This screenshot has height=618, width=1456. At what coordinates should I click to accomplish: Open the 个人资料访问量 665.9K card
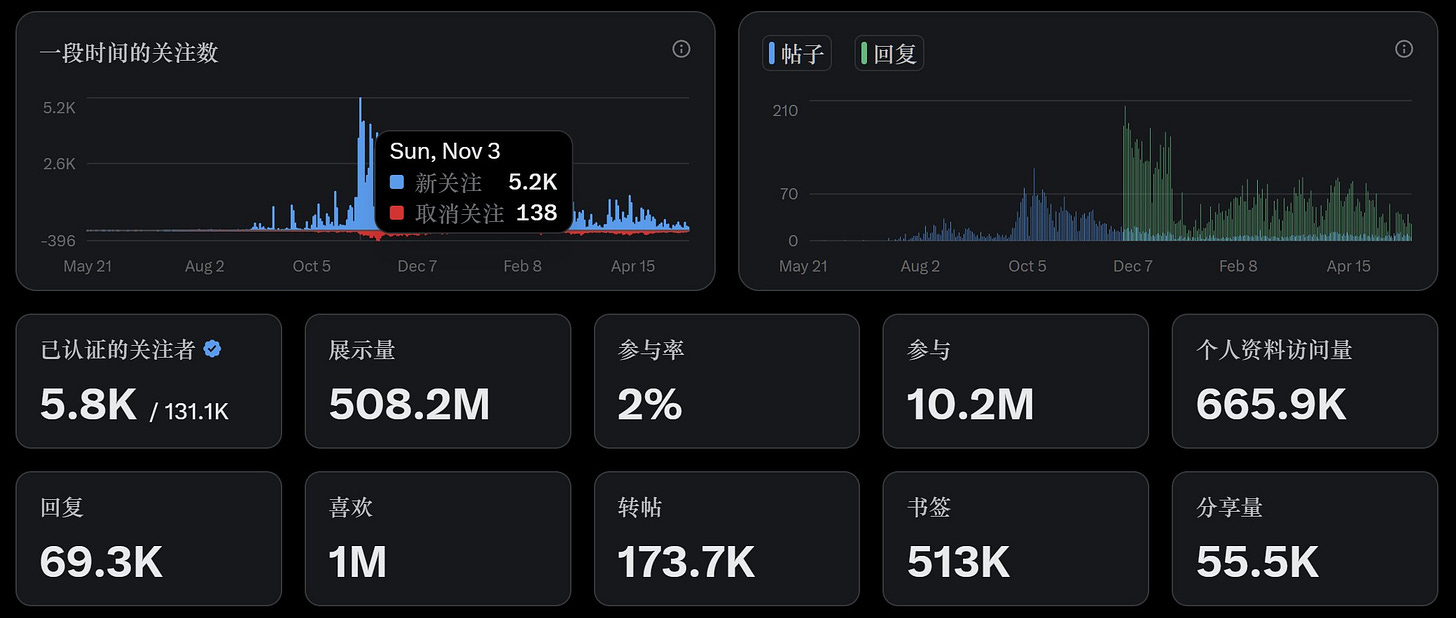click(x=1305, y=381)
